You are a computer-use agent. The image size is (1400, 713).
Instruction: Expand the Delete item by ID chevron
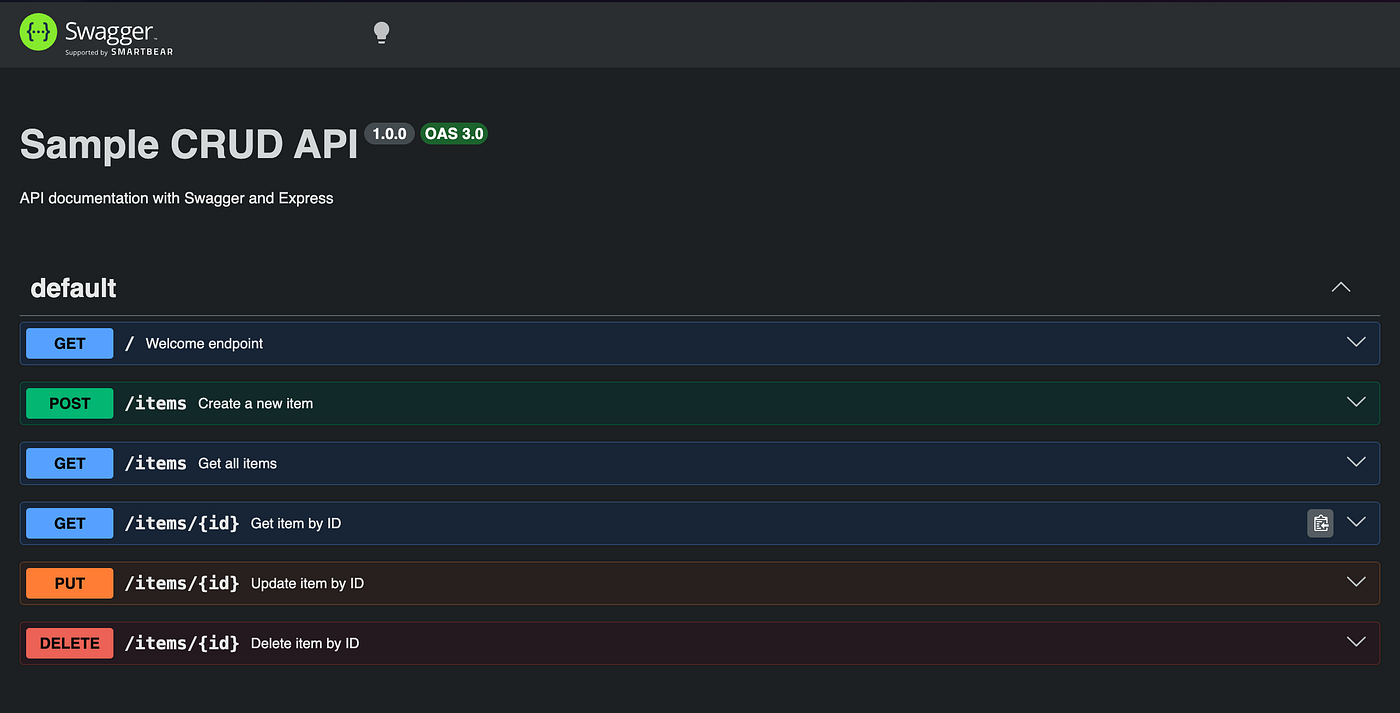[x=1356, y=642]
